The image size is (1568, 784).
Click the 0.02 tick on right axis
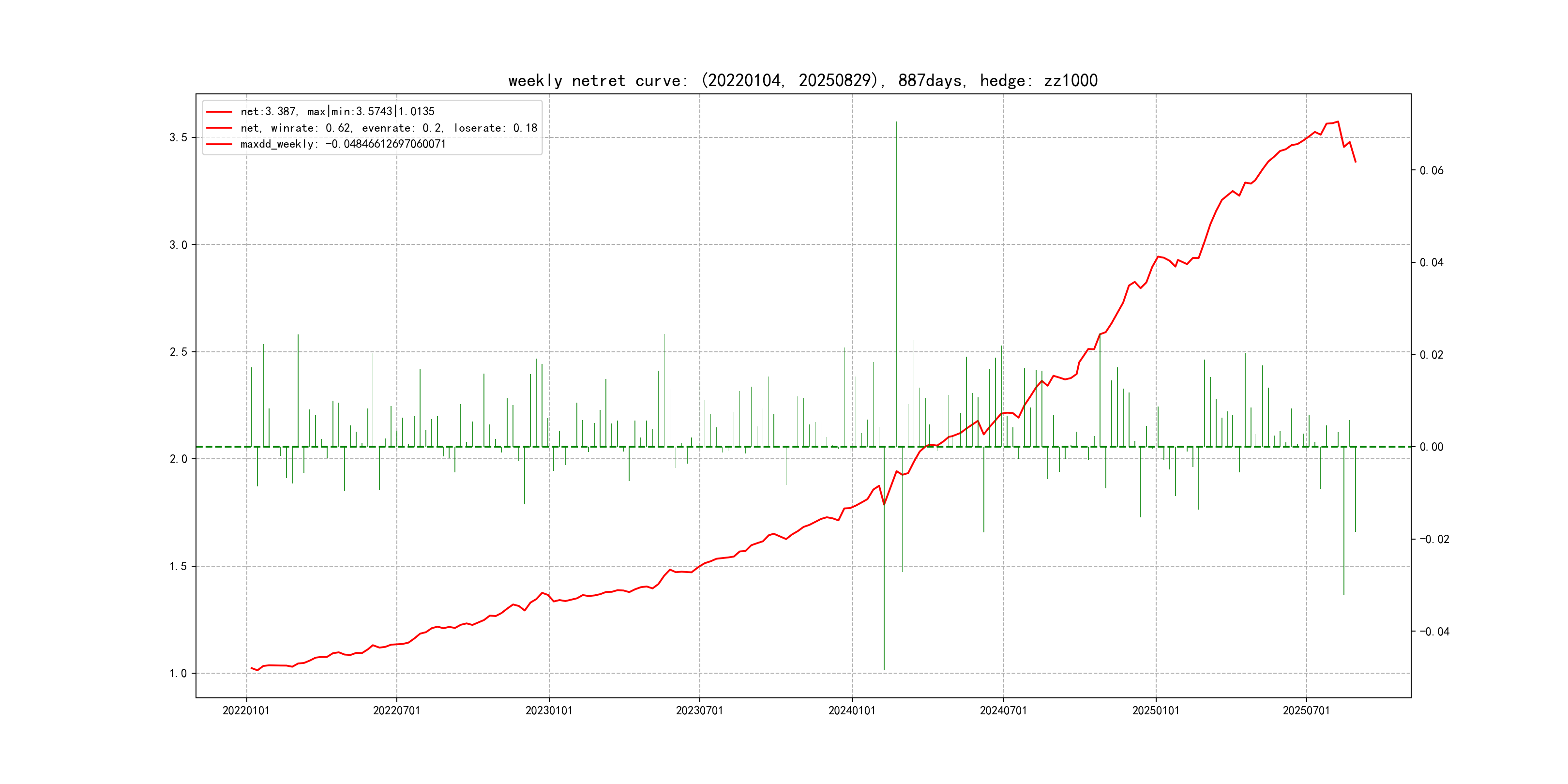pyautogui.click(x=1431, y=355)
